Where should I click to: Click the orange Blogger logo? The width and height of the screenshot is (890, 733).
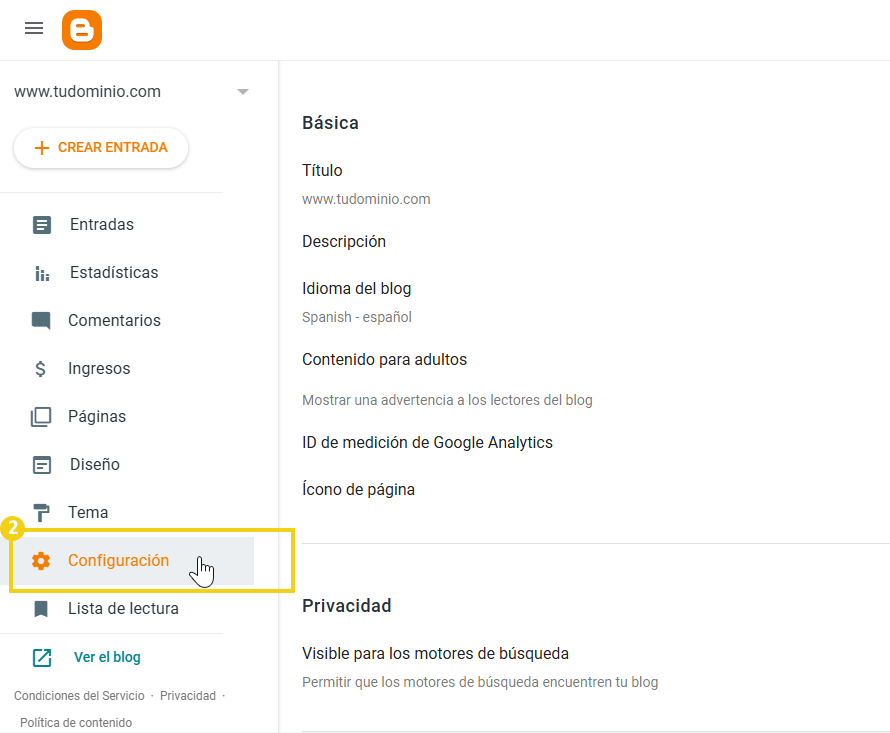pos(81,29)
